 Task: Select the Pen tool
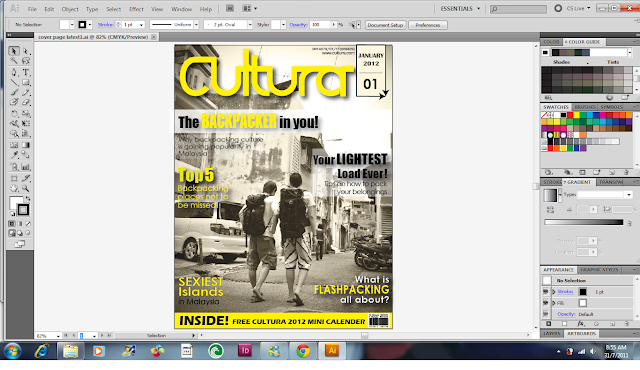[14, 72]
